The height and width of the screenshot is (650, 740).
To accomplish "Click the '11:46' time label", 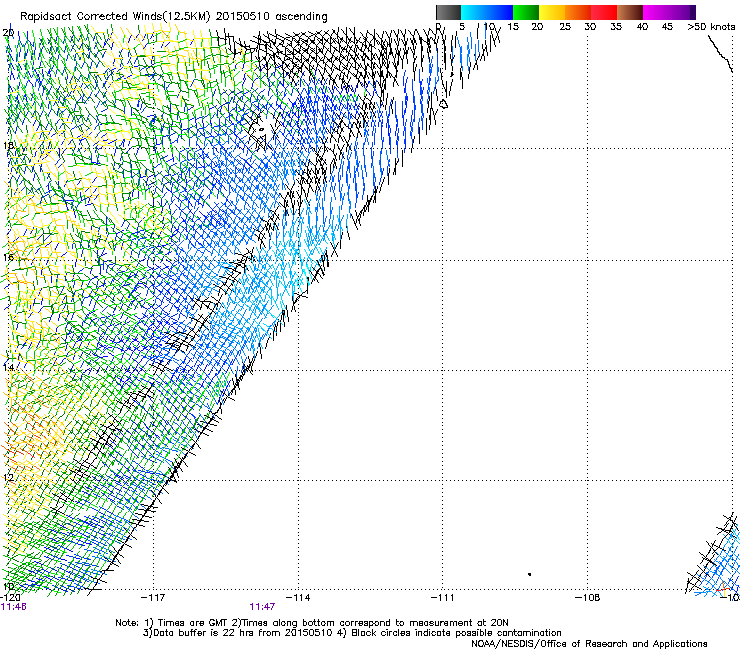I will click(x=14, y=607).
